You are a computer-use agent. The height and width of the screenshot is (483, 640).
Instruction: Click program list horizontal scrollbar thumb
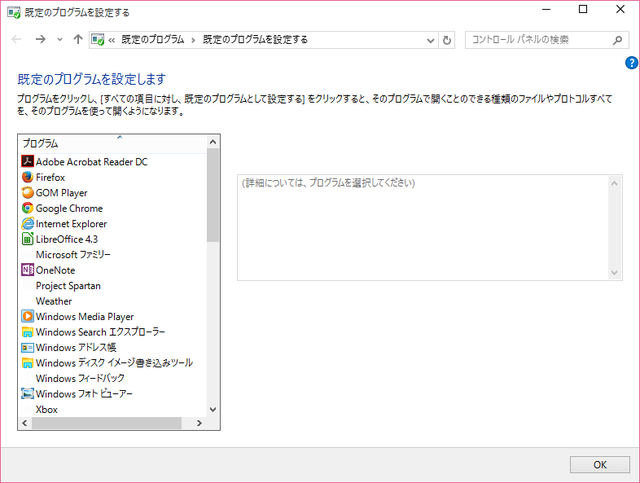tap(107, 423)
